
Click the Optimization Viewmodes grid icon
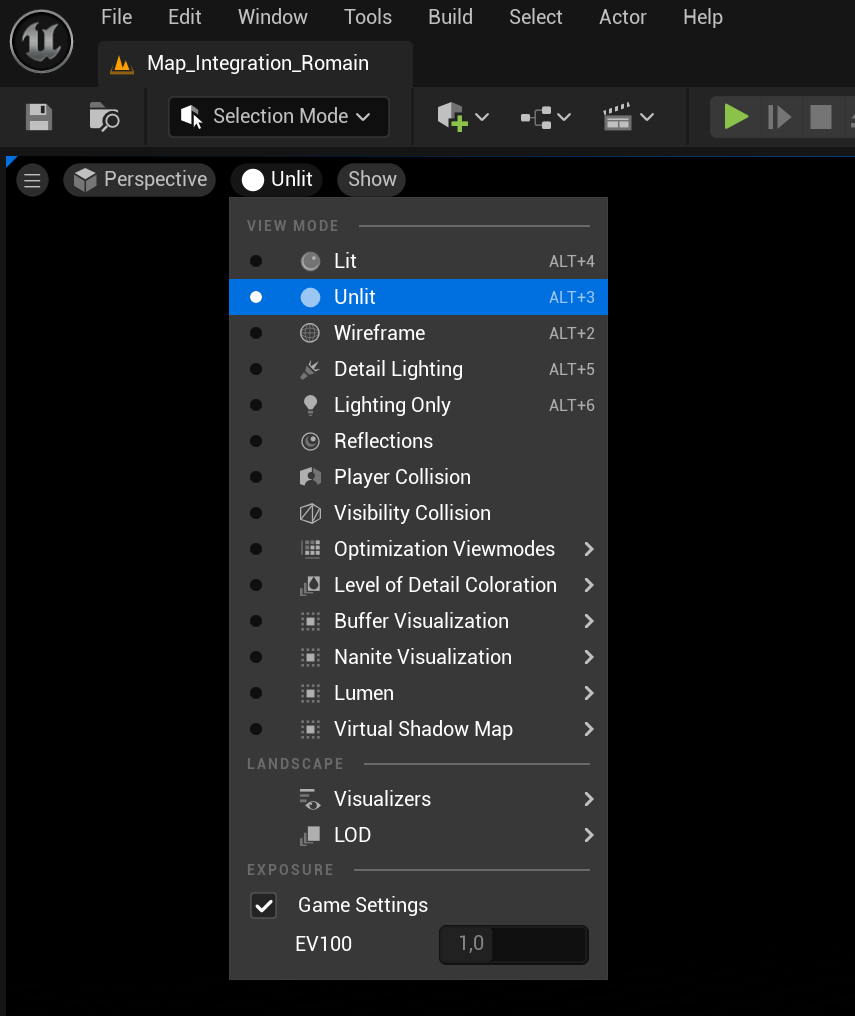[310, 549]
